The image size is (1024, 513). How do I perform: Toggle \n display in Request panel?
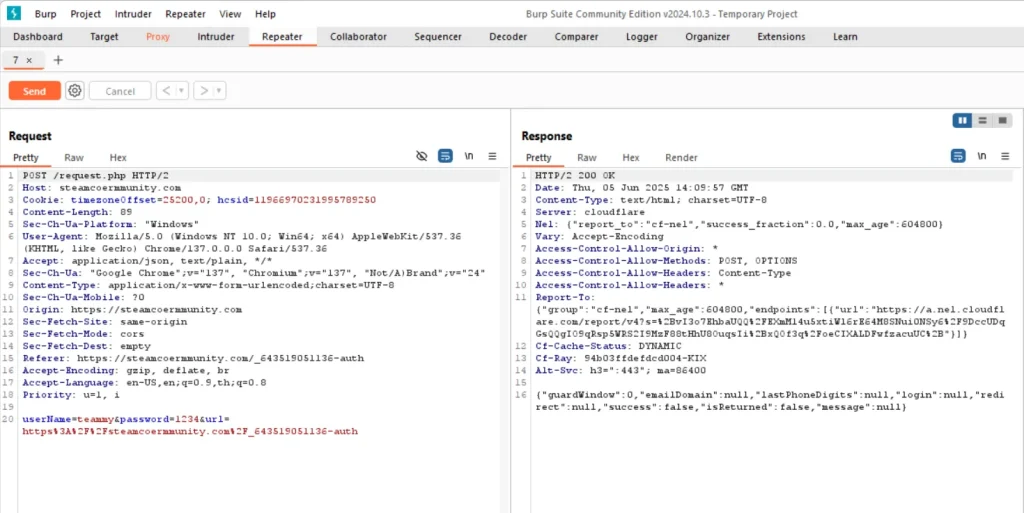(469, 156)
